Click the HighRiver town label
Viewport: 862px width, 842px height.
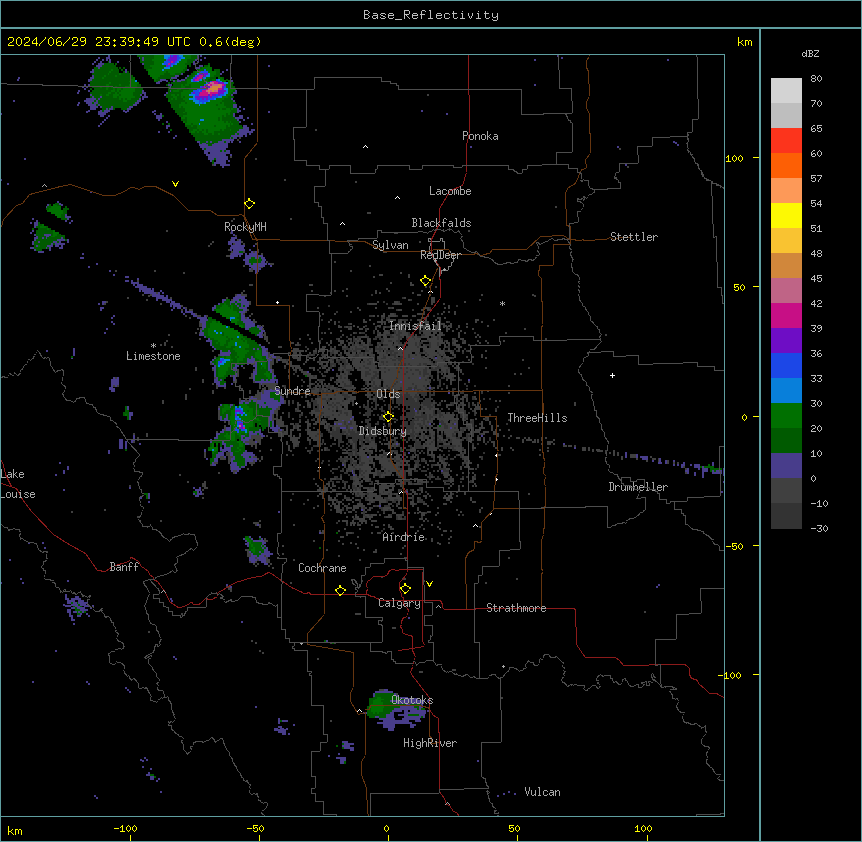(x=430, y=743)
